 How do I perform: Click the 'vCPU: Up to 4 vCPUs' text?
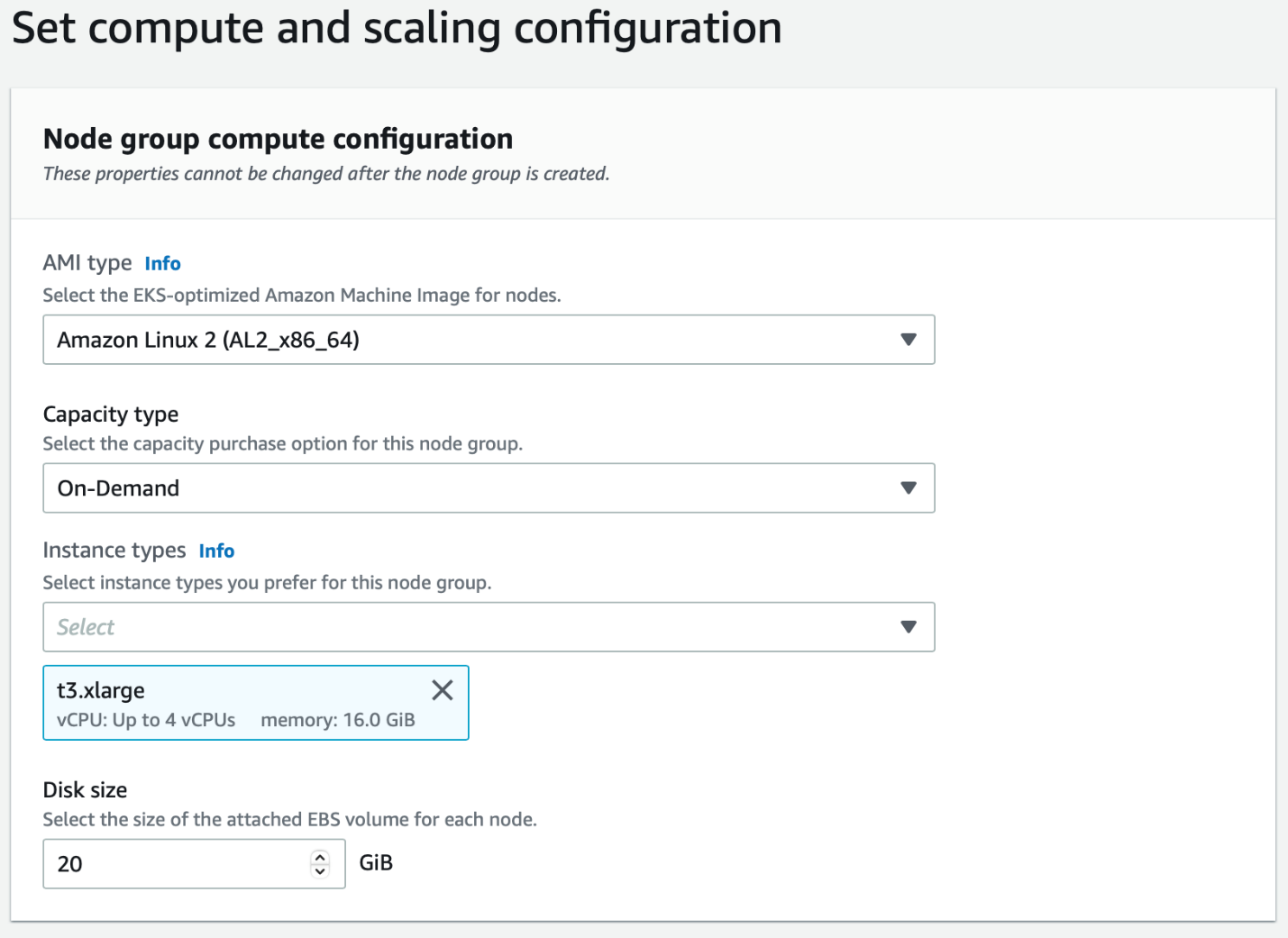click(146, 720)
